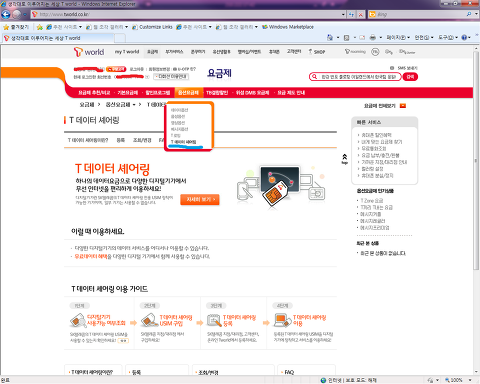Click the red icon beside 요금제 전체보기
This screenshot has height=384, width=480.
[403, 106]
